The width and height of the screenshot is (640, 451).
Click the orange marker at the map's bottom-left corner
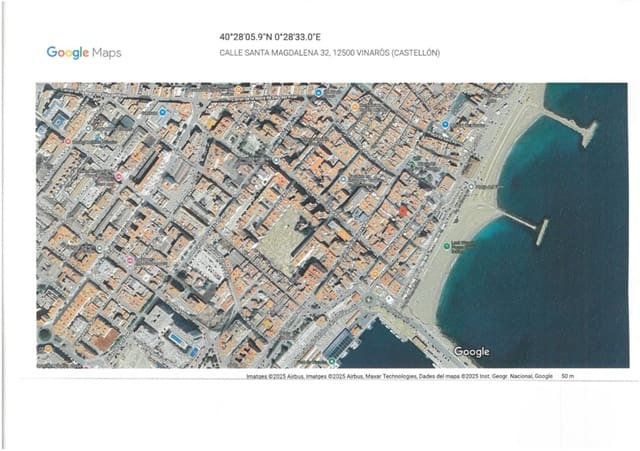47,349
